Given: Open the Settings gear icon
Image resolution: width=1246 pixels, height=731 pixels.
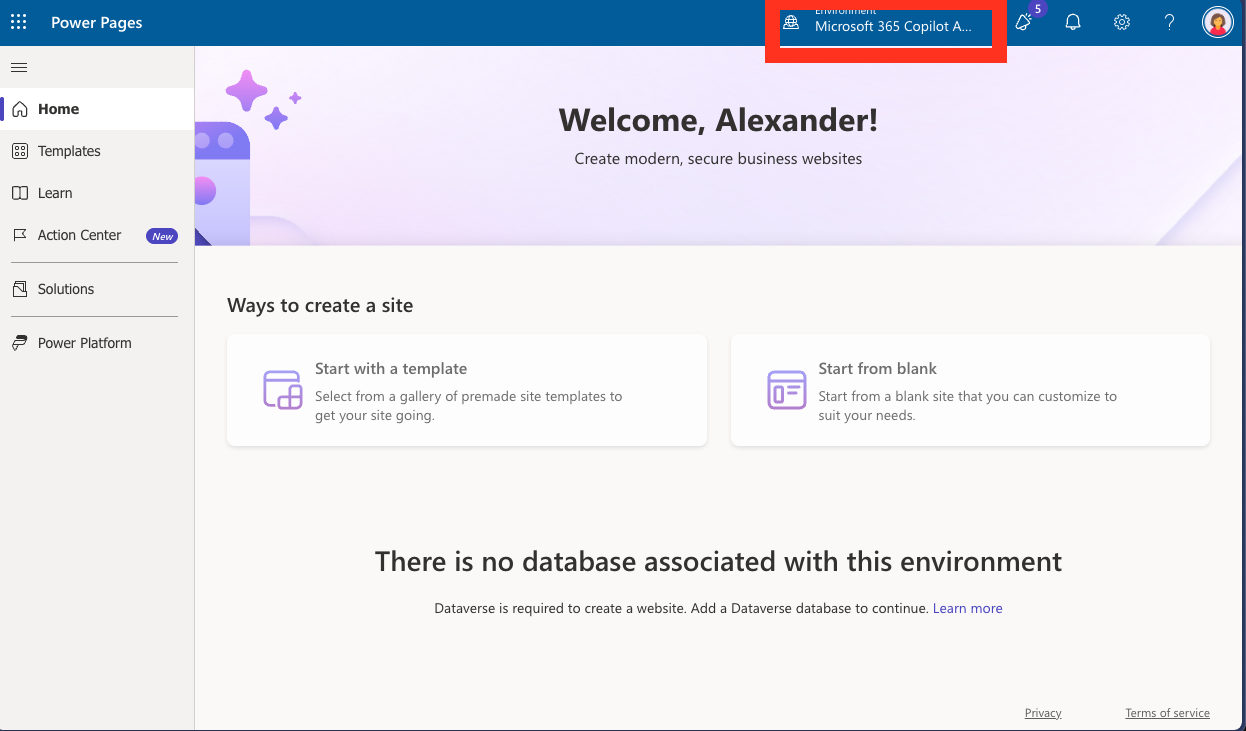Looking at the screenshot, I should [x=1122, y=22].
